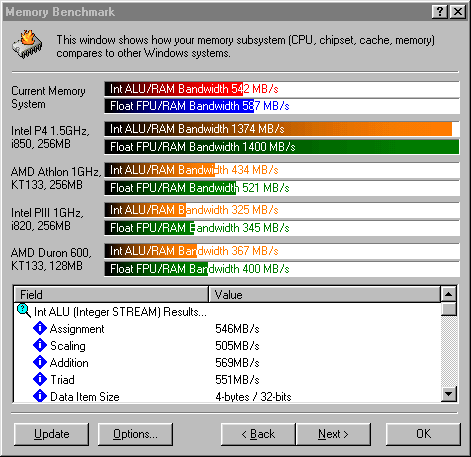The height and width of the screenshot is (457, 471).
Task: Click the AMD Duron 600, KT133 label
Action: (x=51, y=259)
